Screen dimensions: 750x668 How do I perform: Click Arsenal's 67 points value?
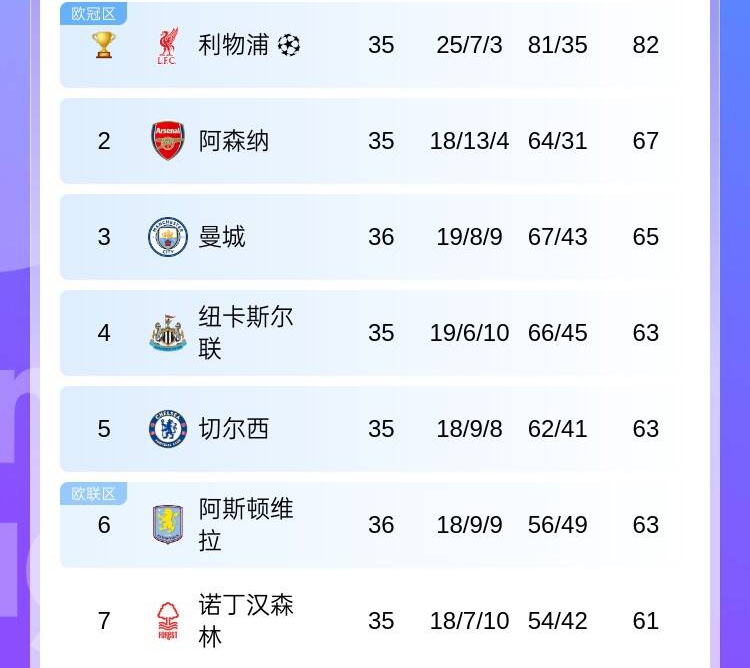point(645,141)
